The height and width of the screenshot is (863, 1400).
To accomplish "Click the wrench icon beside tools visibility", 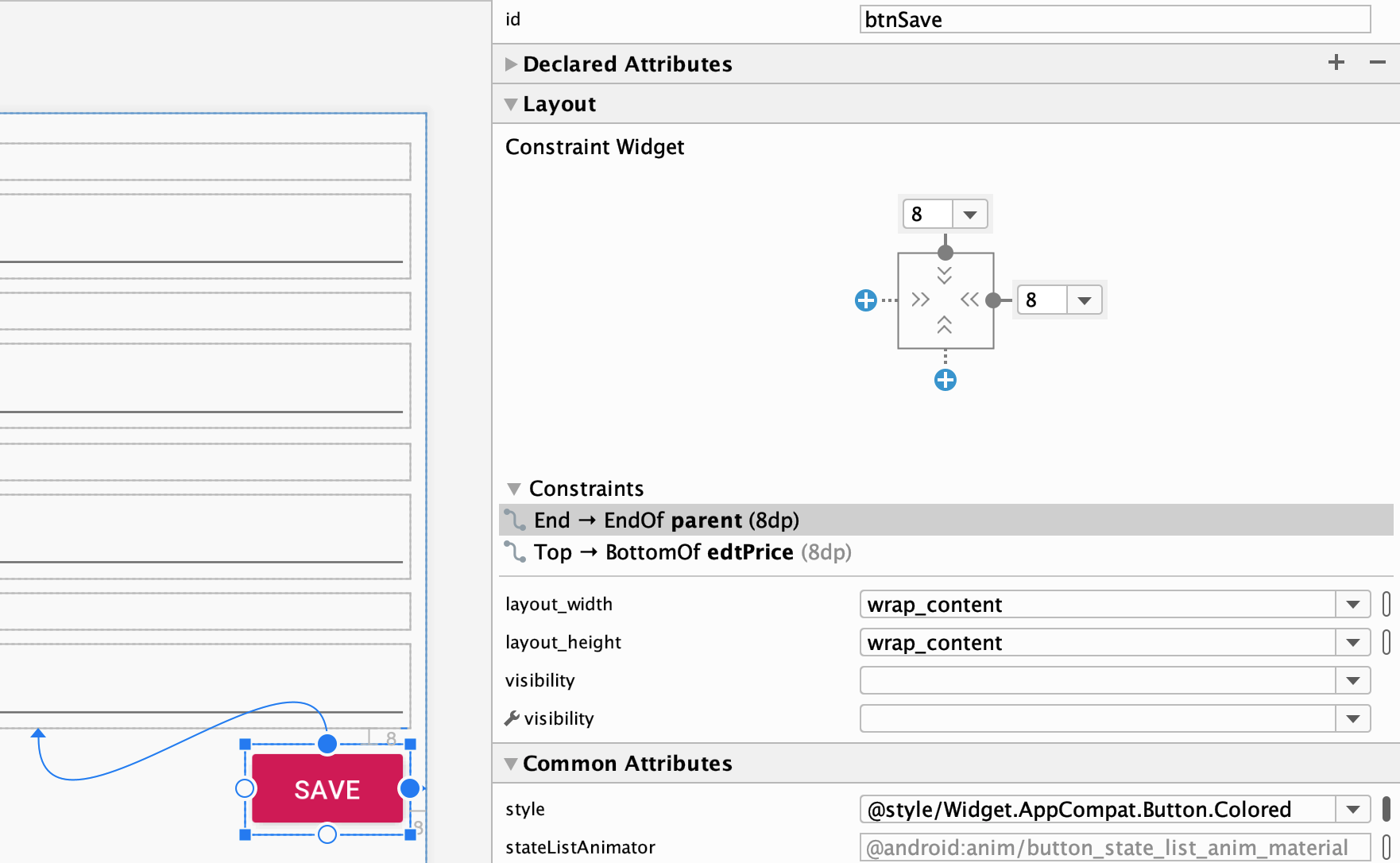I will point(512,718).
